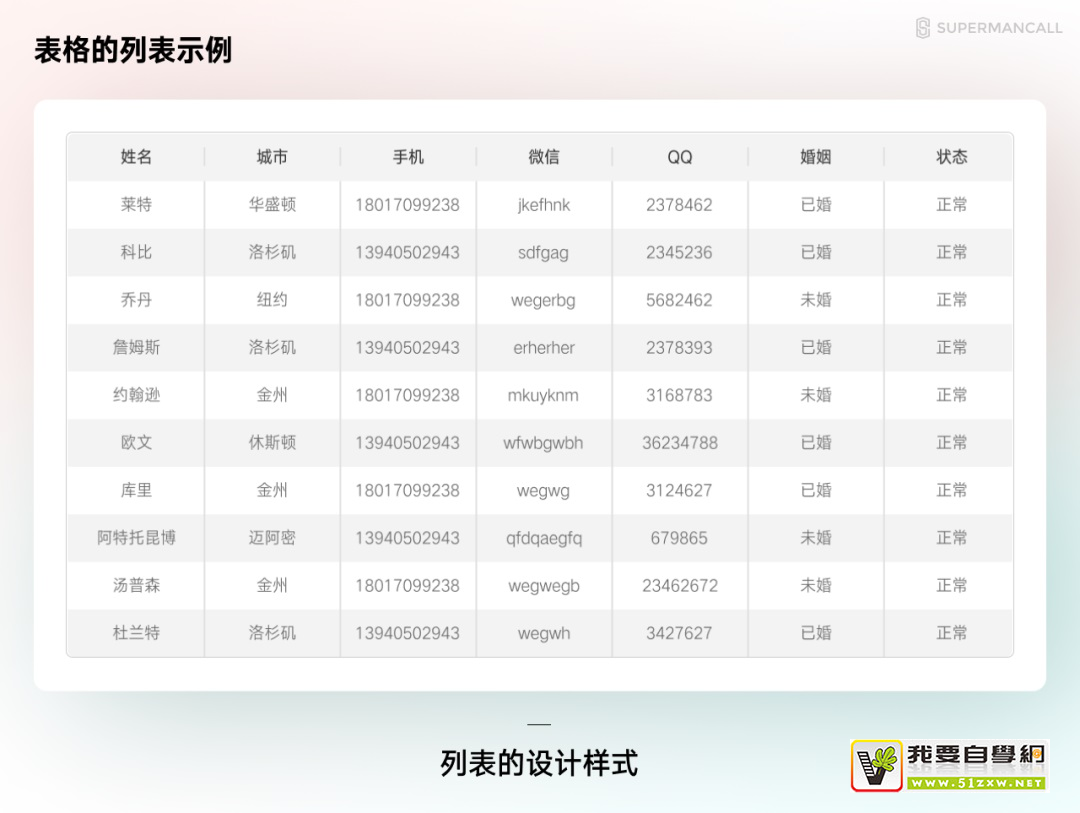
Task: Select the 手机 column header
Action: click(408, 157)
